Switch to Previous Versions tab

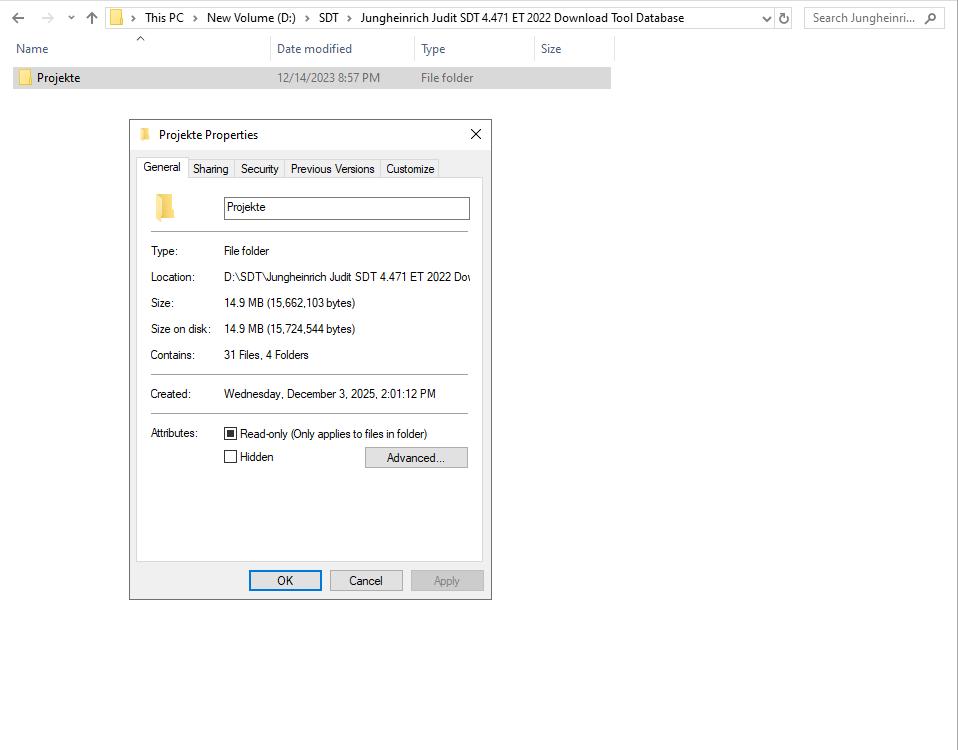click(x=332, y=169)
